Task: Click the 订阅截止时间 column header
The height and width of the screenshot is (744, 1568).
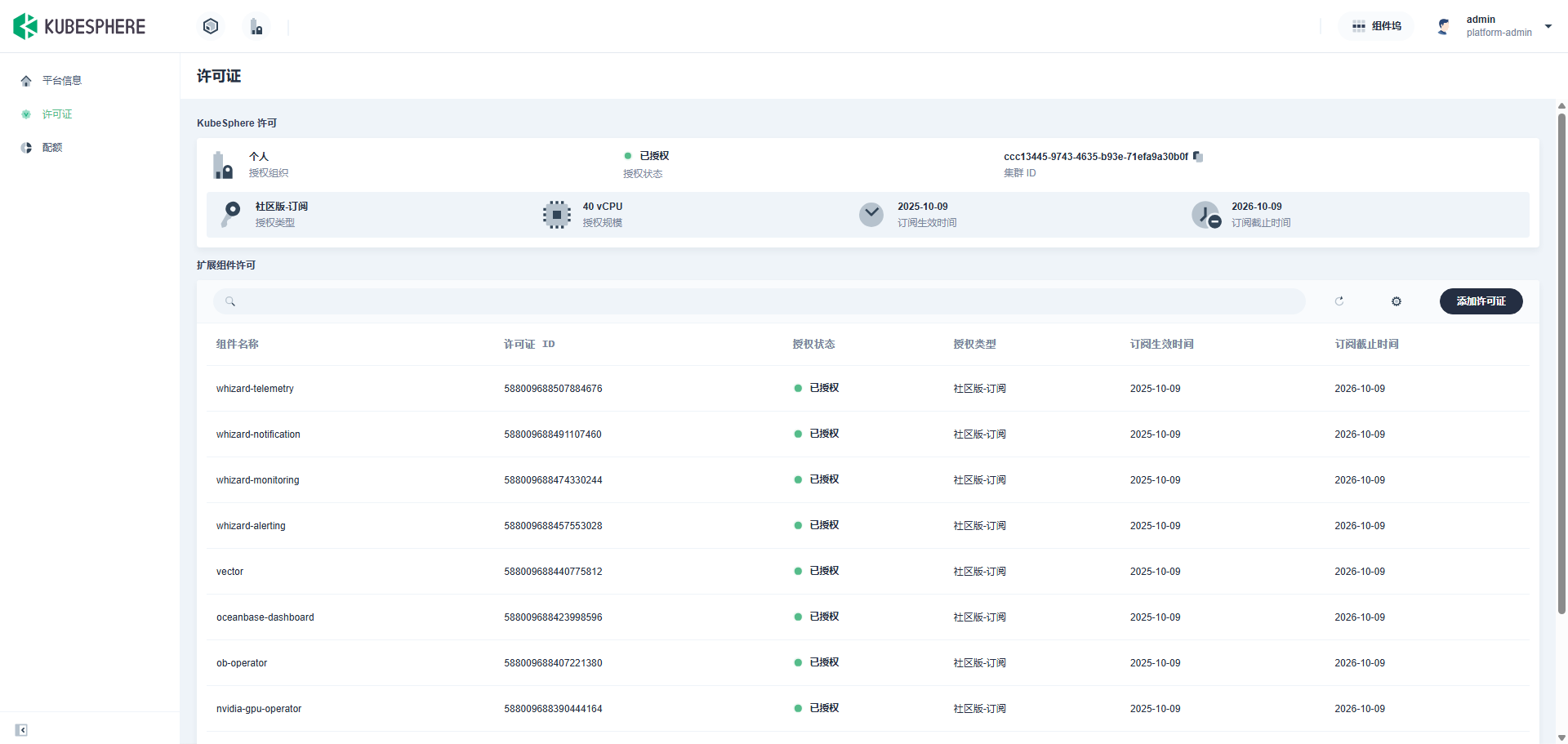Action: 1366,344
